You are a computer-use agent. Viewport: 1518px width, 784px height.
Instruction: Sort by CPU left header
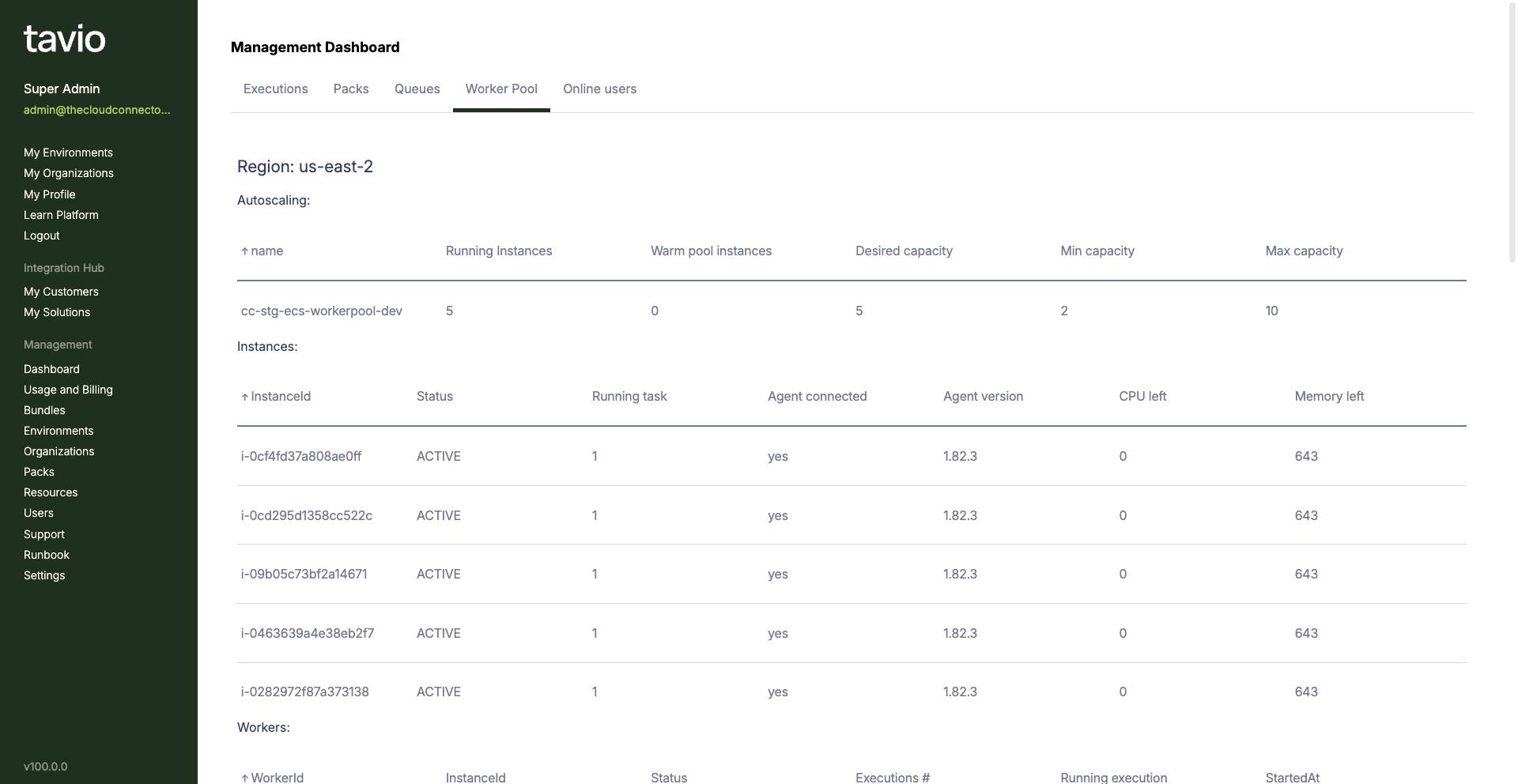pyautogui.click(x=1142, y=397)
